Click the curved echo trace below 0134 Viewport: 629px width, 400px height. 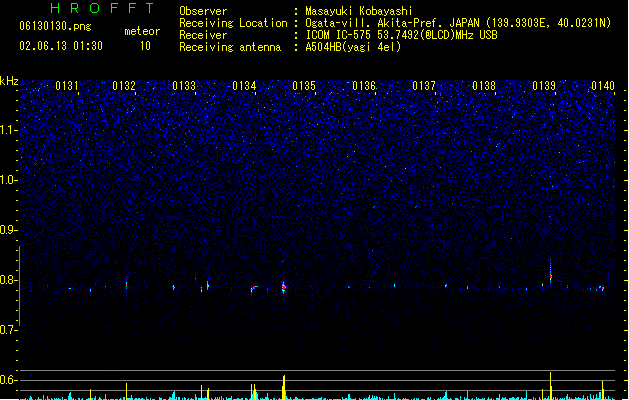pos(254,288)
